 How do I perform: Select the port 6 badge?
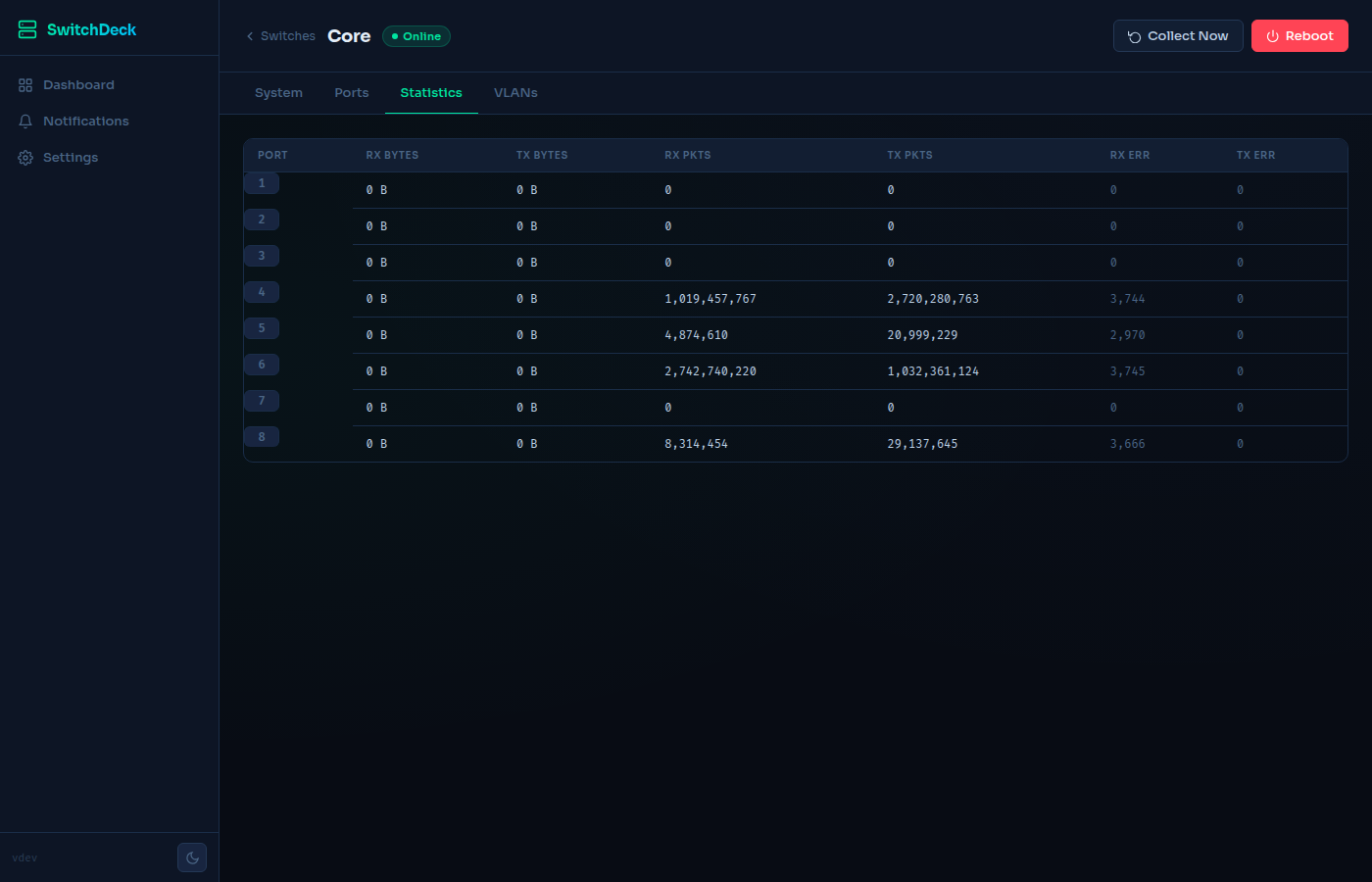point(262,365)
